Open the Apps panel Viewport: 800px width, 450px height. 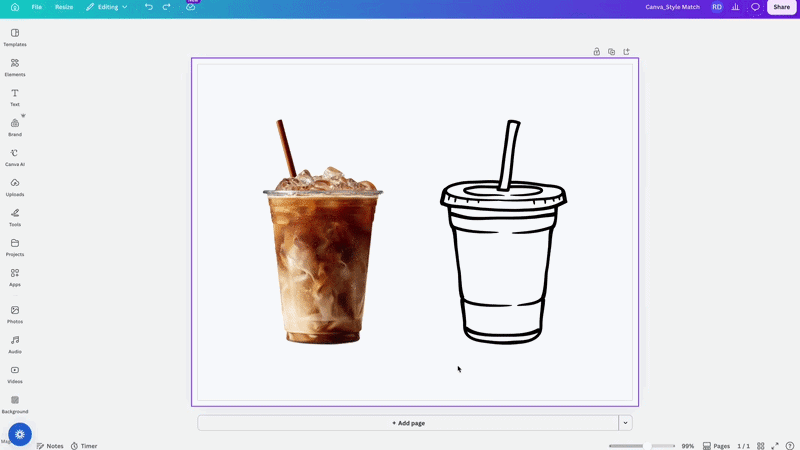pos(15,278)
